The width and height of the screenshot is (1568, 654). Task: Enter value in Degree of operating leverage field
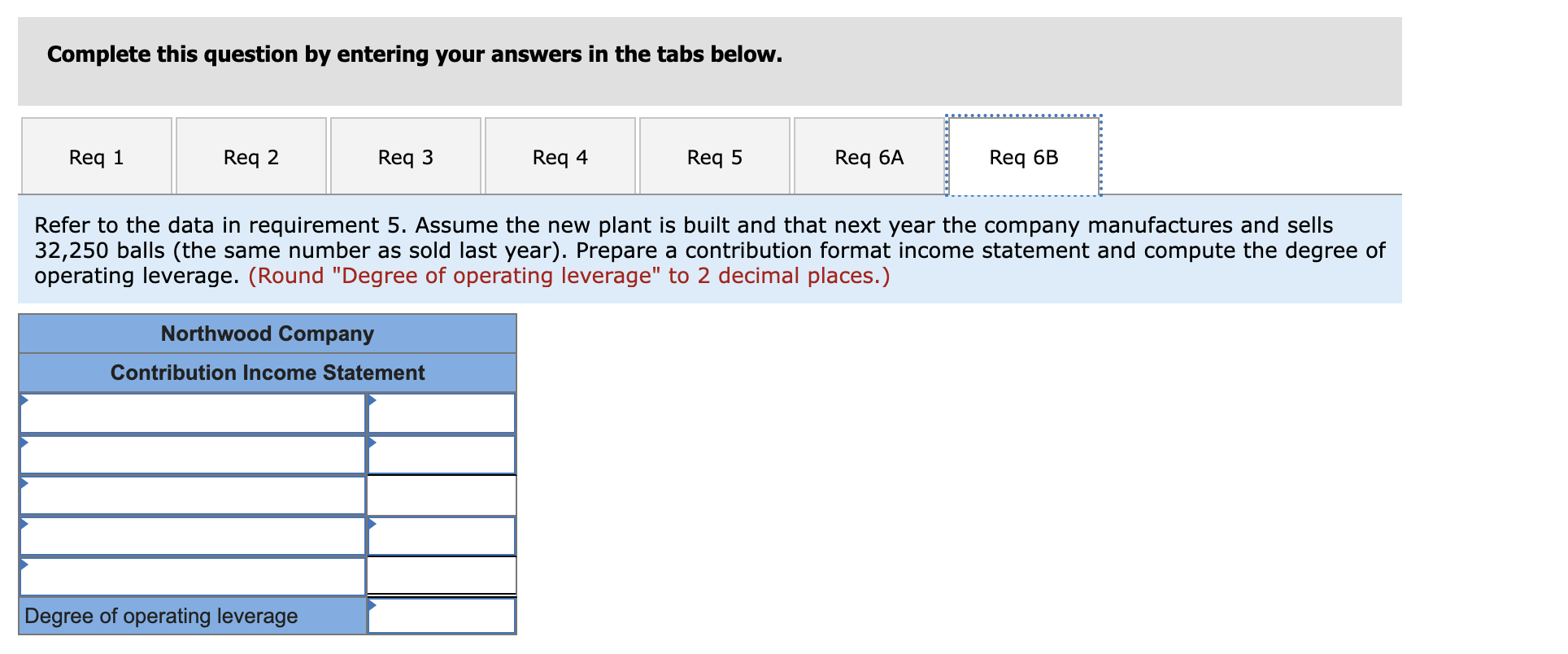pyautogui.click(x=442, y=617)
